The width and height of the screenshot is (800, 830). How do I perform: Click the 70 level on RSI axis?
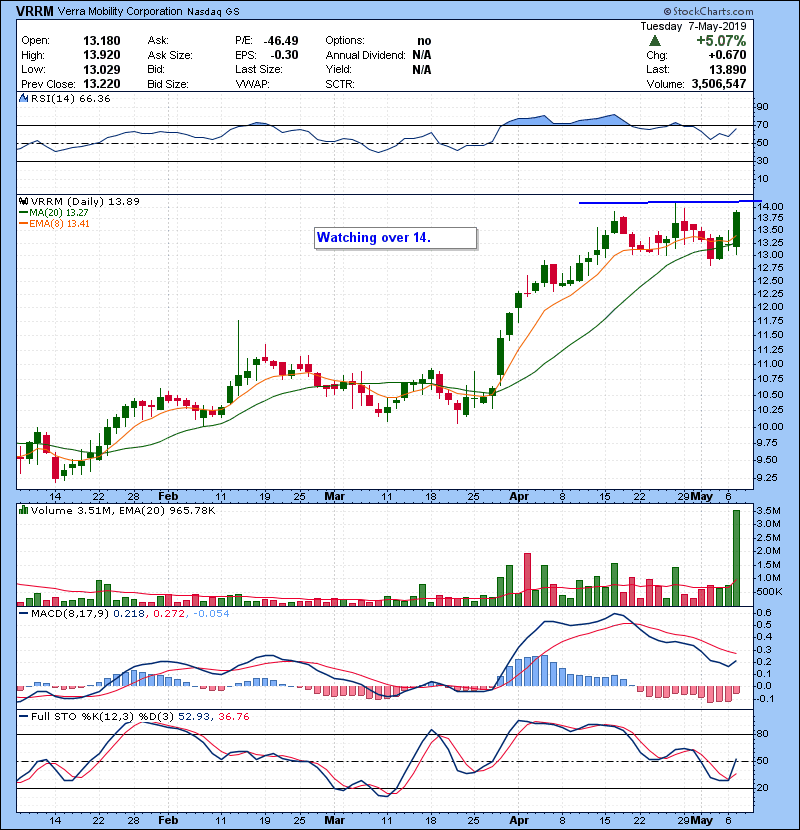point(762,125)
